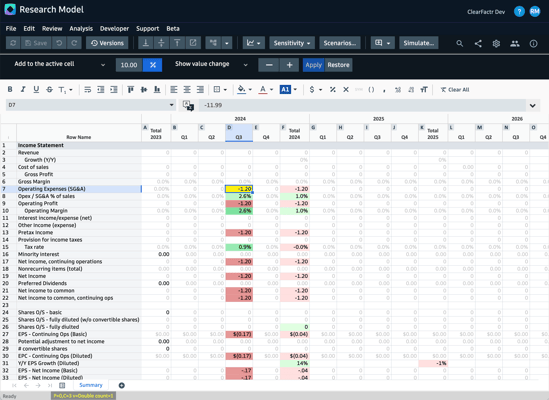Click the Apply button
Viewport: 549px width, 400px height.
(x=313, y=65)
